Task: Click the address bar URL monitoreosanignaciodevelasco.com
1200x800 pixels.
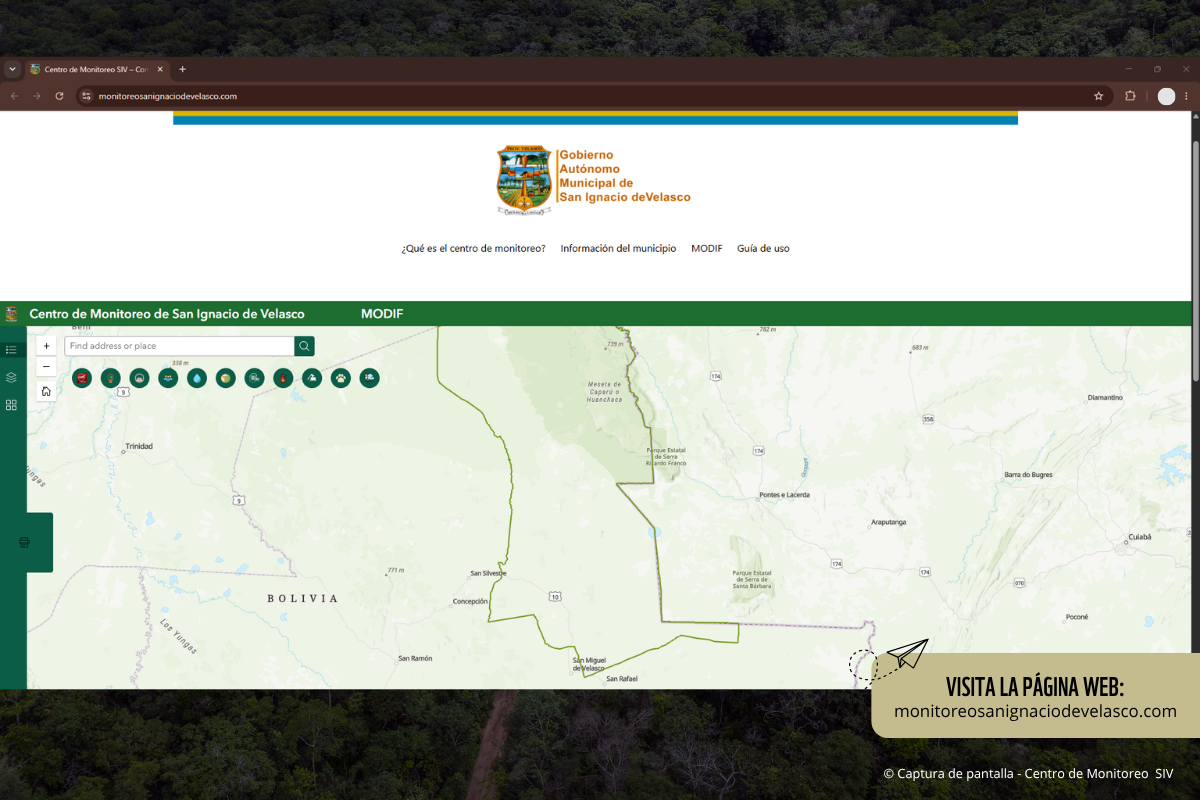Action: [x=167, y=96]
